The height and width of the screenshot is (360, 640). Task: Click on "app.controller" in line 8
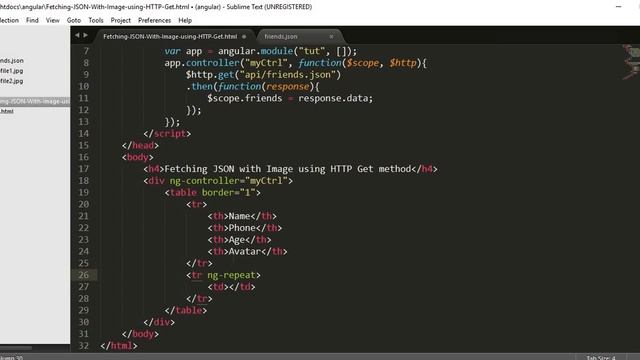(202, 63)
